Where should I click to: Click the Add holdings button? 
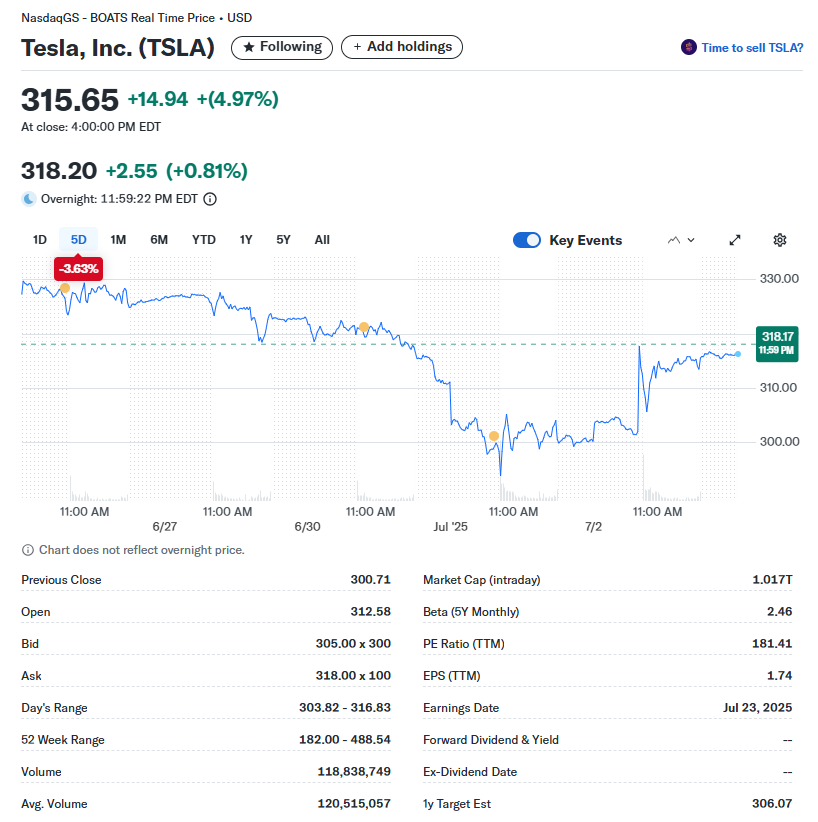tap(402, 47)
